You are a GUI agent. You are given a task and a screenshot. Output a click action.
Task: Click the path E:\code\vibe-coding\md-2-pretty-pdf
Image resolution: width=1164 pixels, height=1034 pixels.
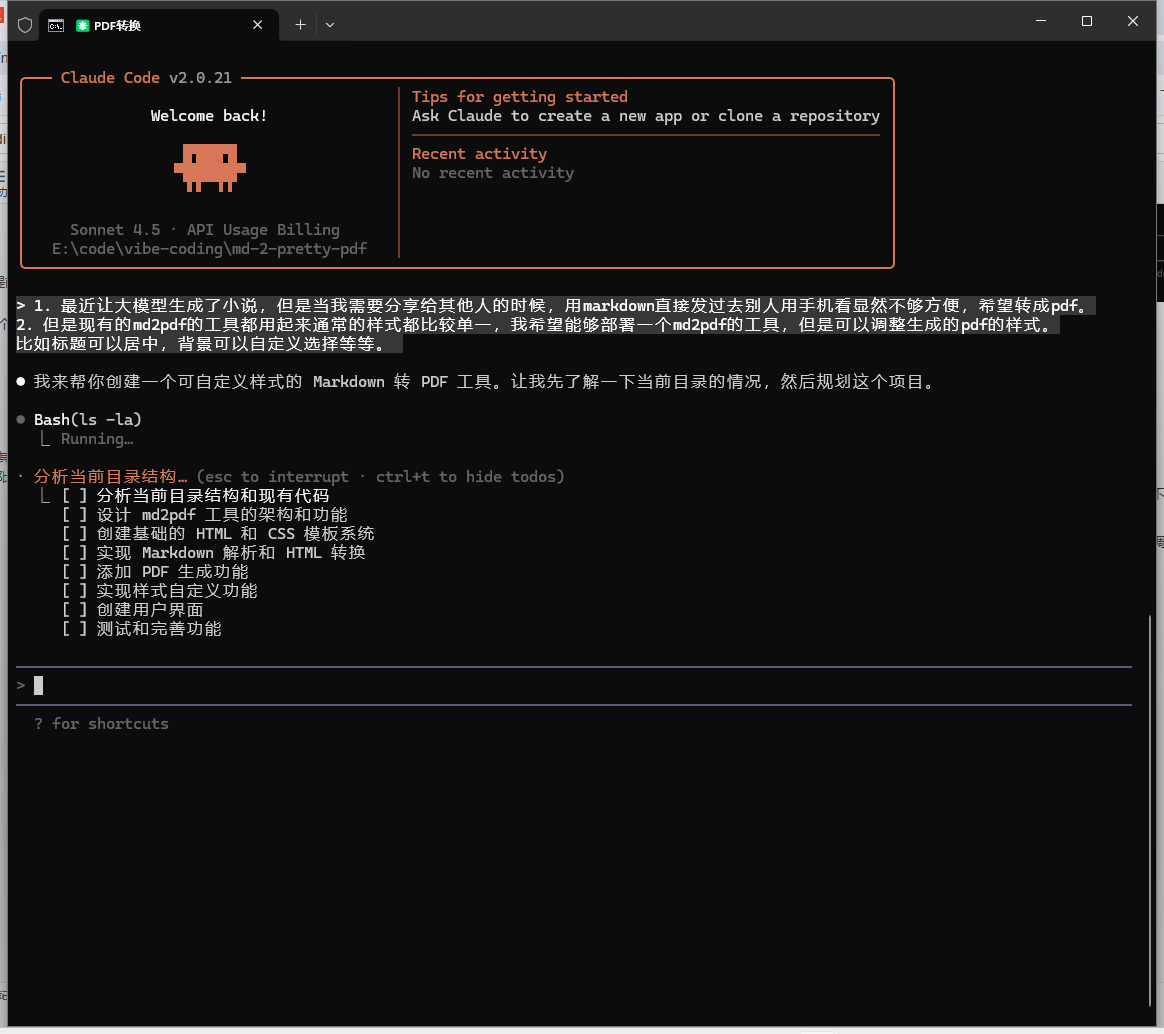pos(209,249)
